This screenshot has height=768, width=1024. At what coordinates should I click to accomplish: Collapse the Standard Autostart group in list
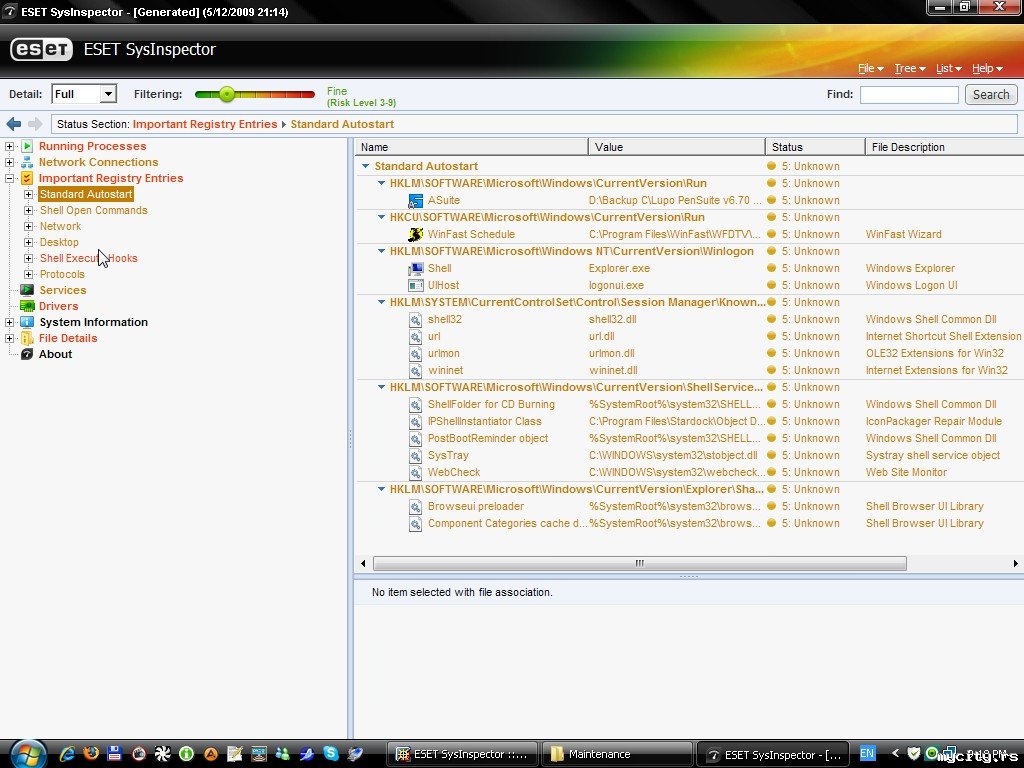[x=366, y=166]
